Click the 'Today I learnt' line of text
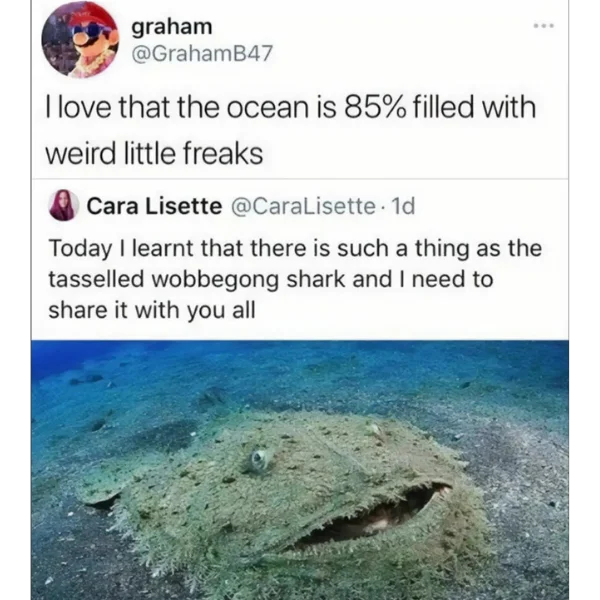 coord(295,248)
